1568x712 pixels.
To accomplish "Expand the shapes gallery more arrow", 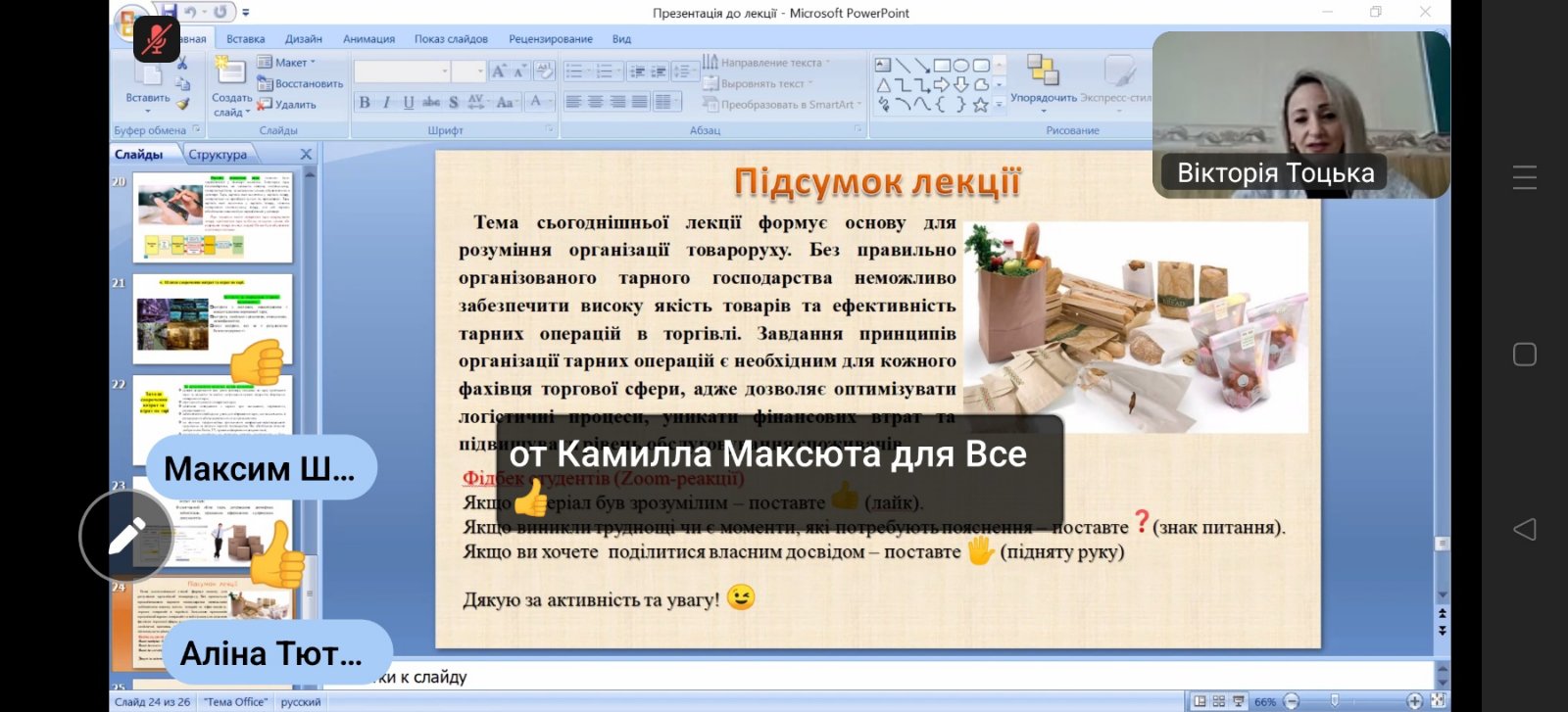I will (1000, 104).
